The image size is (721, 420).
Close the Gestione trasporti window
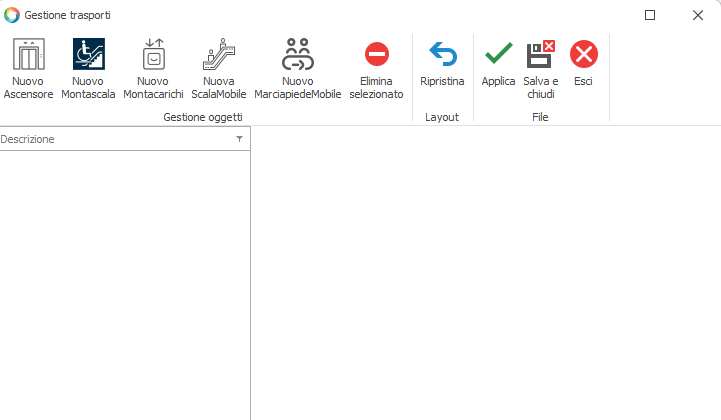pos(697,15)
